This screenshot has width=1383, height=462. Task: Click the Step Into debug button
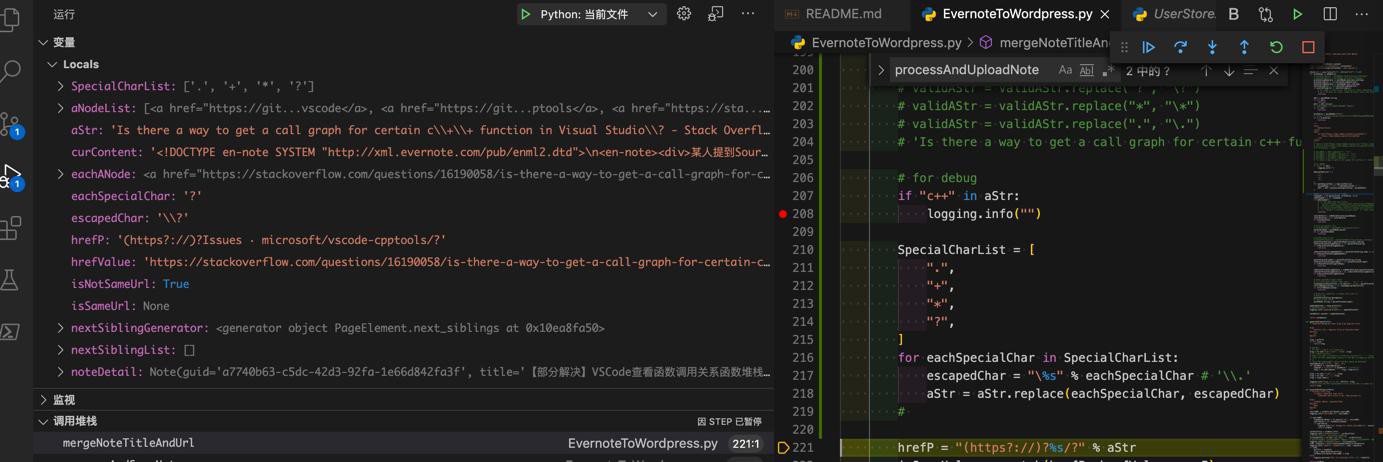1213,47
